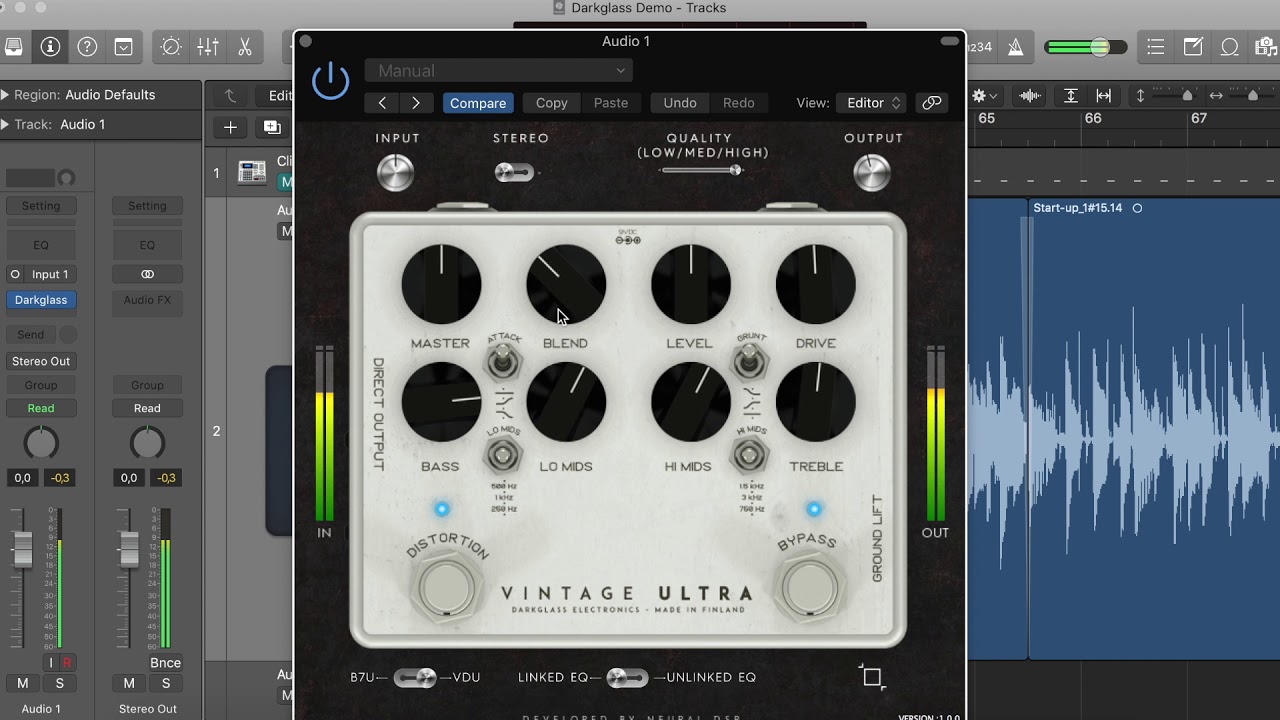
Task: Toggle the STEREO switch
Action: click(x=514, y=173)
